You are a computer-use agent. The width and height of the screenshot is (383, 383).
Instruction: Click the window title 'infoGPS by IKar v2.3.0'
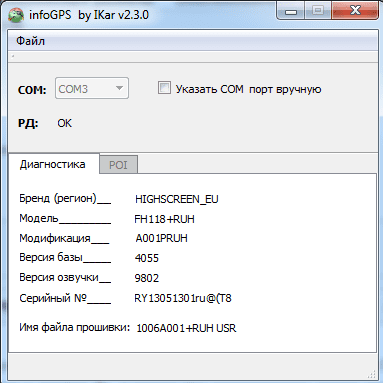[x=89, y=15]
